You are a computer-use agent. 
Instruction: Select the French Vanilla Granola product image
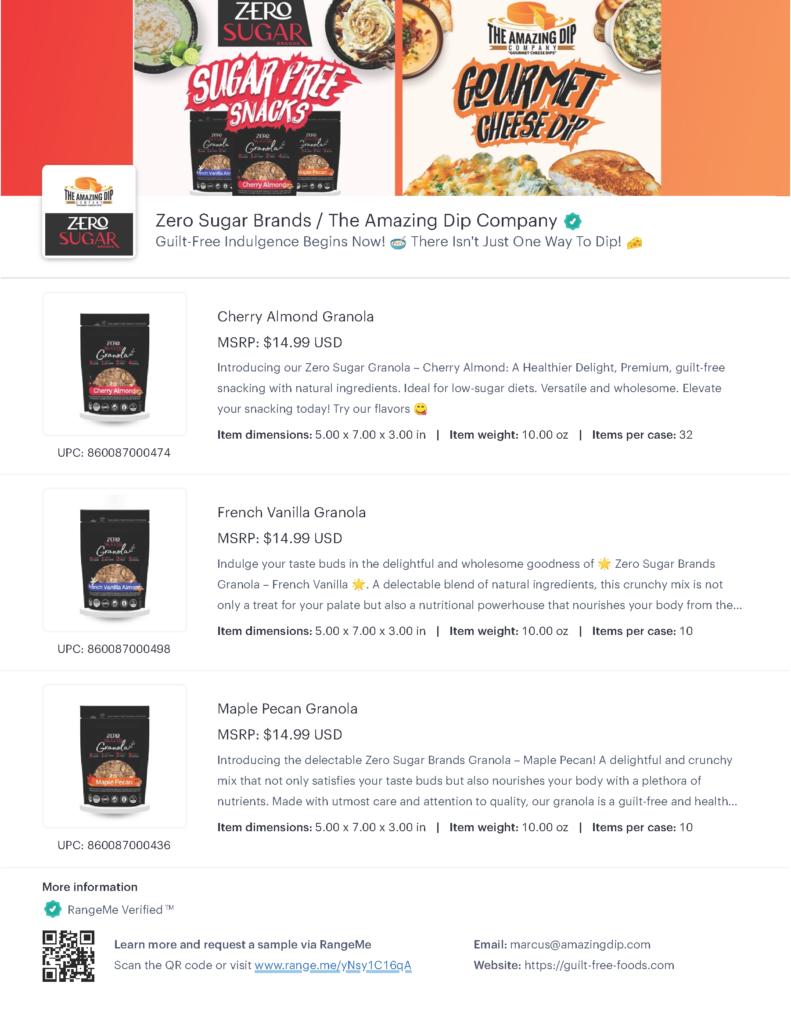point(115,560)
